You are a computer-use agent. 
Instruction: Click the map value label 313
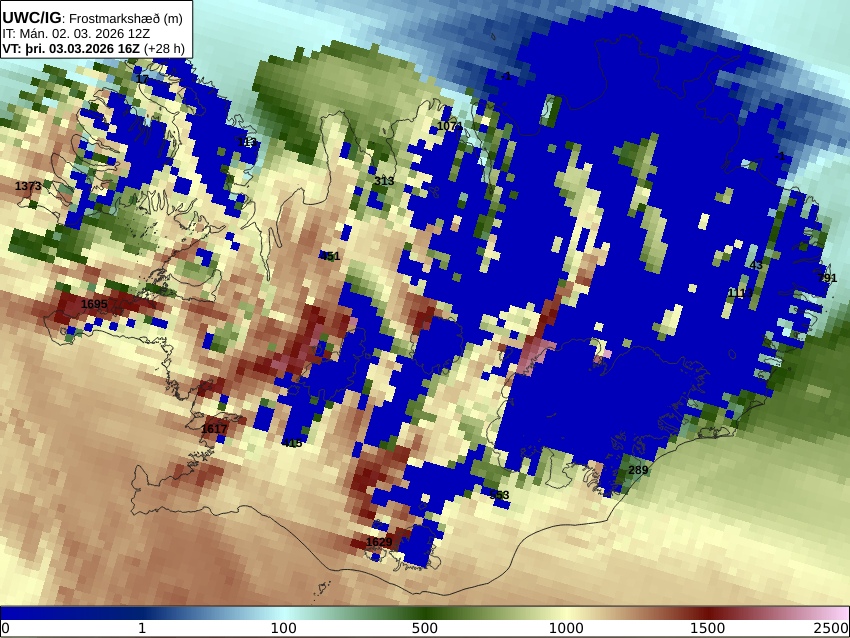coord(384,181)
